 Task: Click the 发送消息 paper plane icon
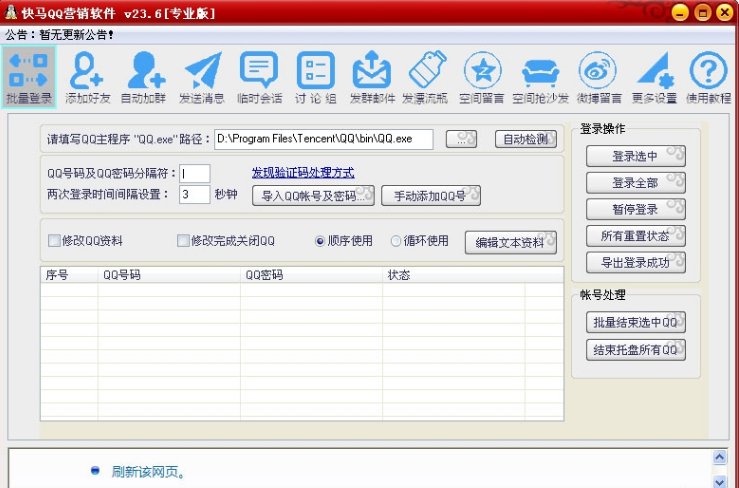pyautogui.click(x=202, y=77)
